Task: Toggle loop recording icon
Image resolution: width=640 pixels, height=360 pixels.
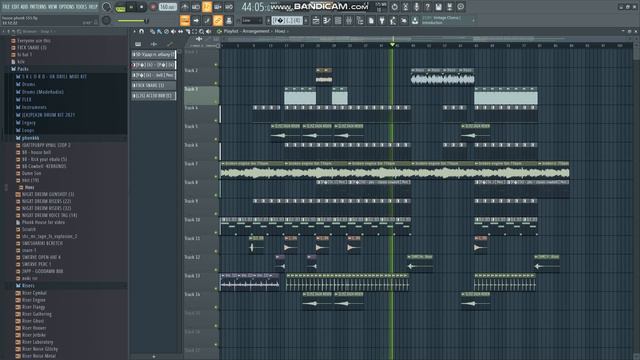Action: (x=229, y=7)
